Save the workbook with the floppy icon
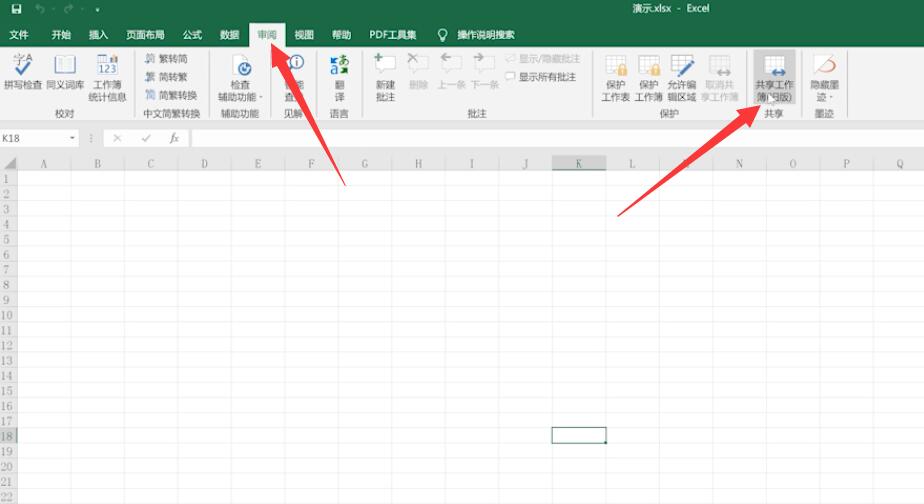 click(16, 9)
